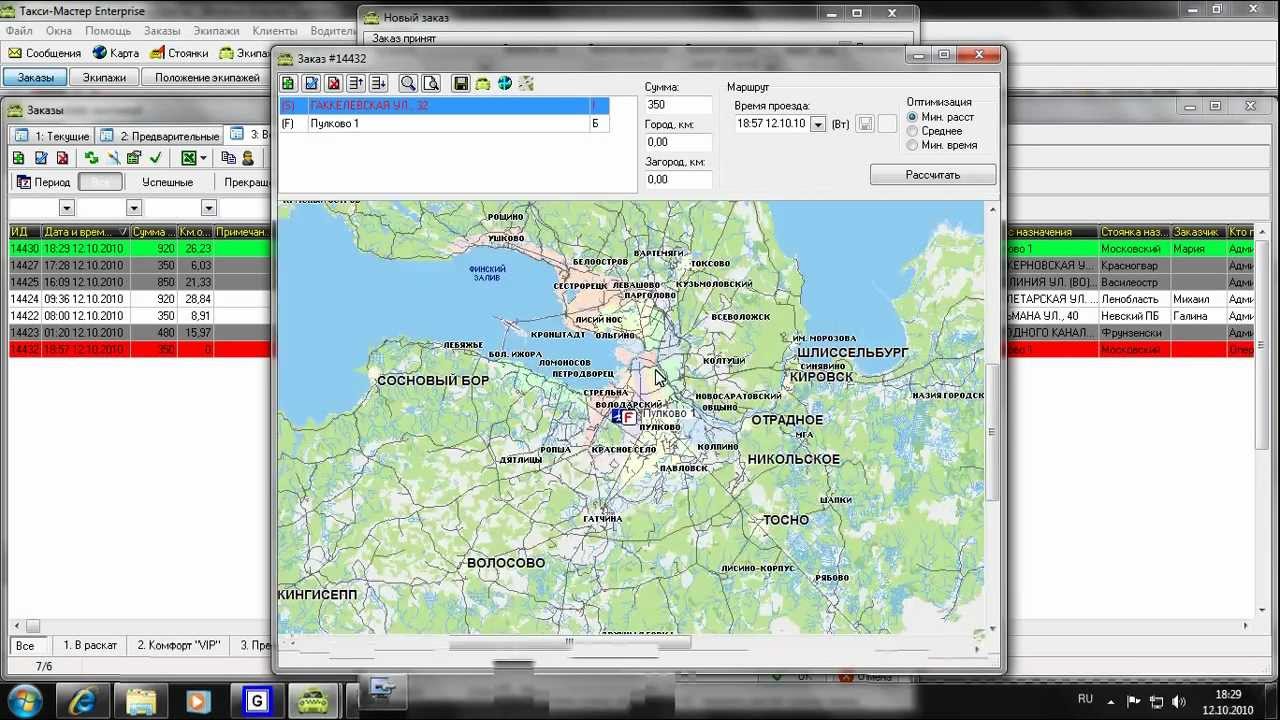Click Период calendar button in Заказы window

tap(44, 182)
